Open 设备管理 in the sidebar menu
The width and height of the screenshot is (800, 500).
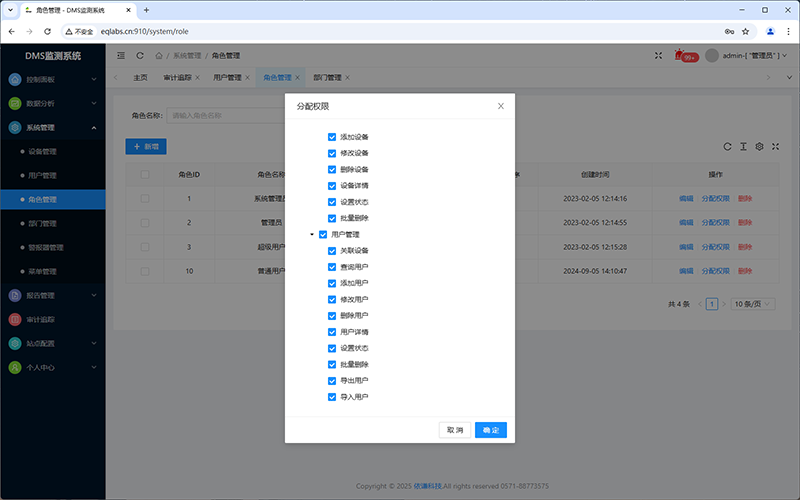click(42, 152)
